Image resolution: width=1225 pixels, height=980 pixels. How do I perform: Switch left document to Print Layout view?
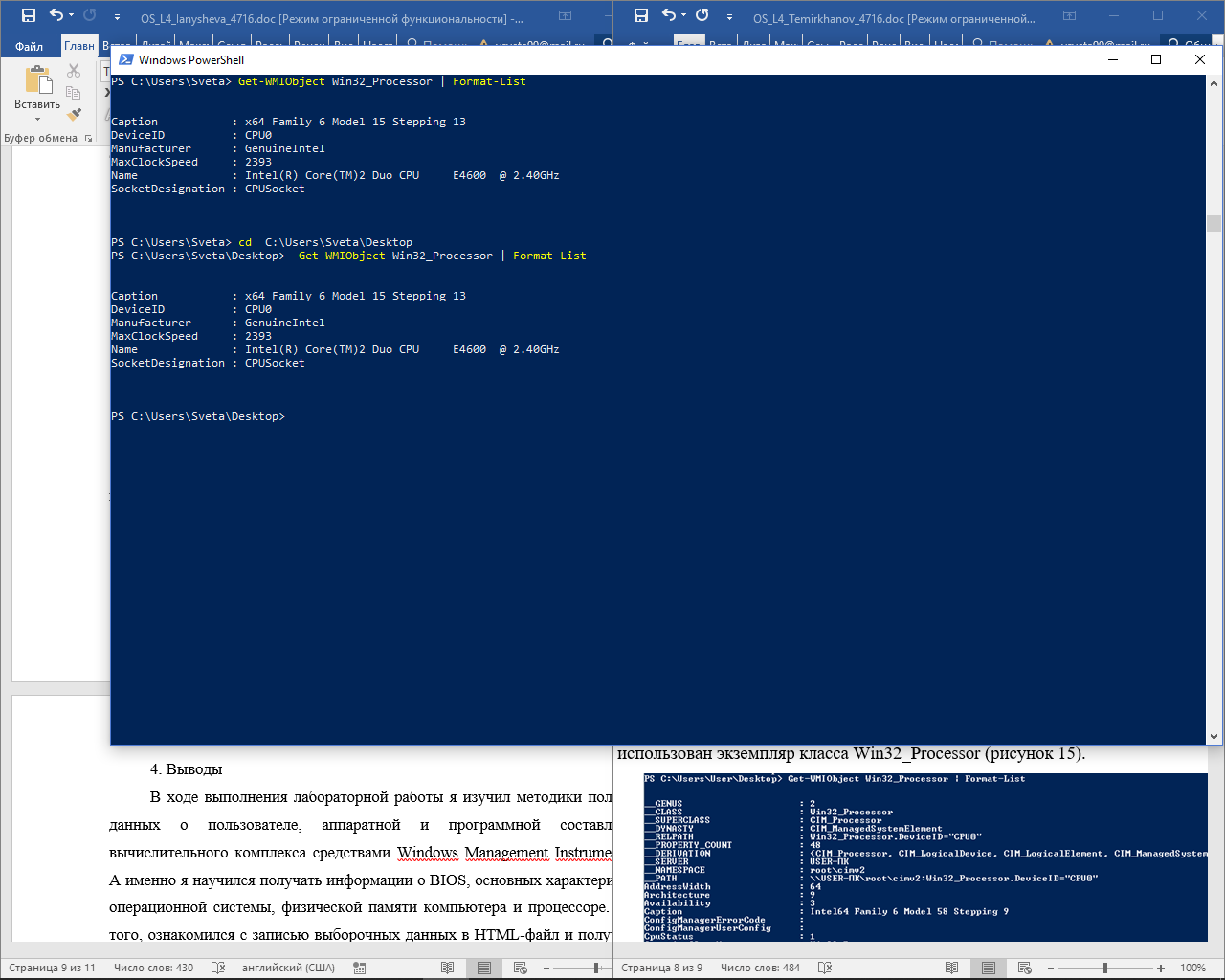coord(484,968)
